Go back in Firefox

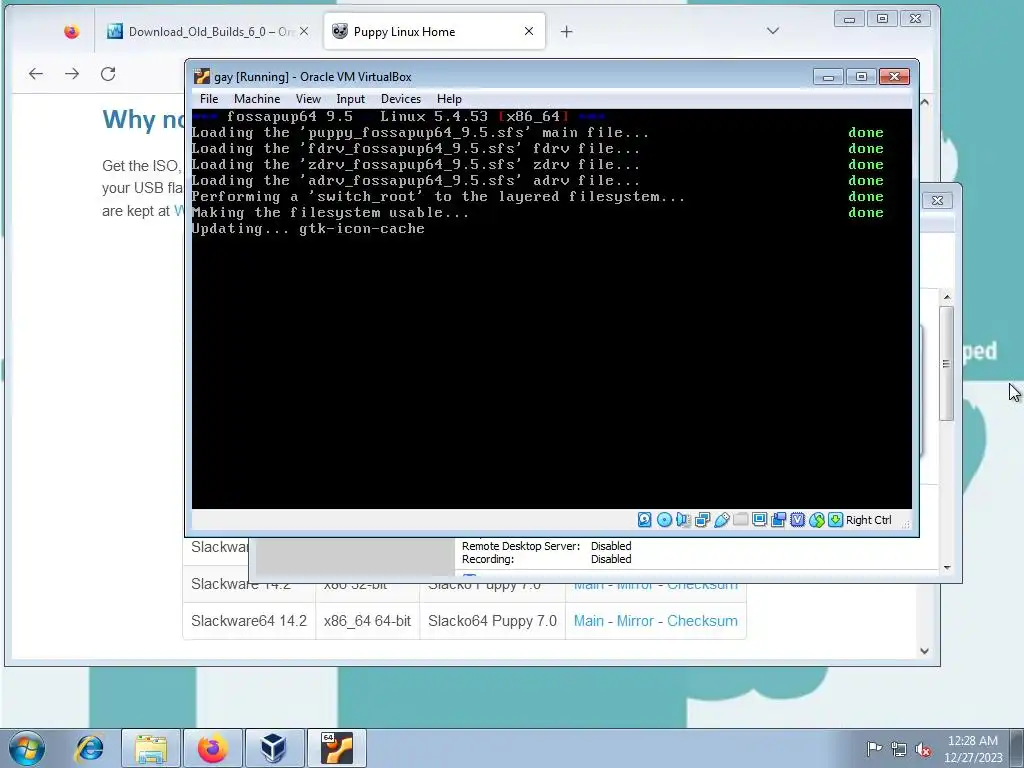[36, 74]
